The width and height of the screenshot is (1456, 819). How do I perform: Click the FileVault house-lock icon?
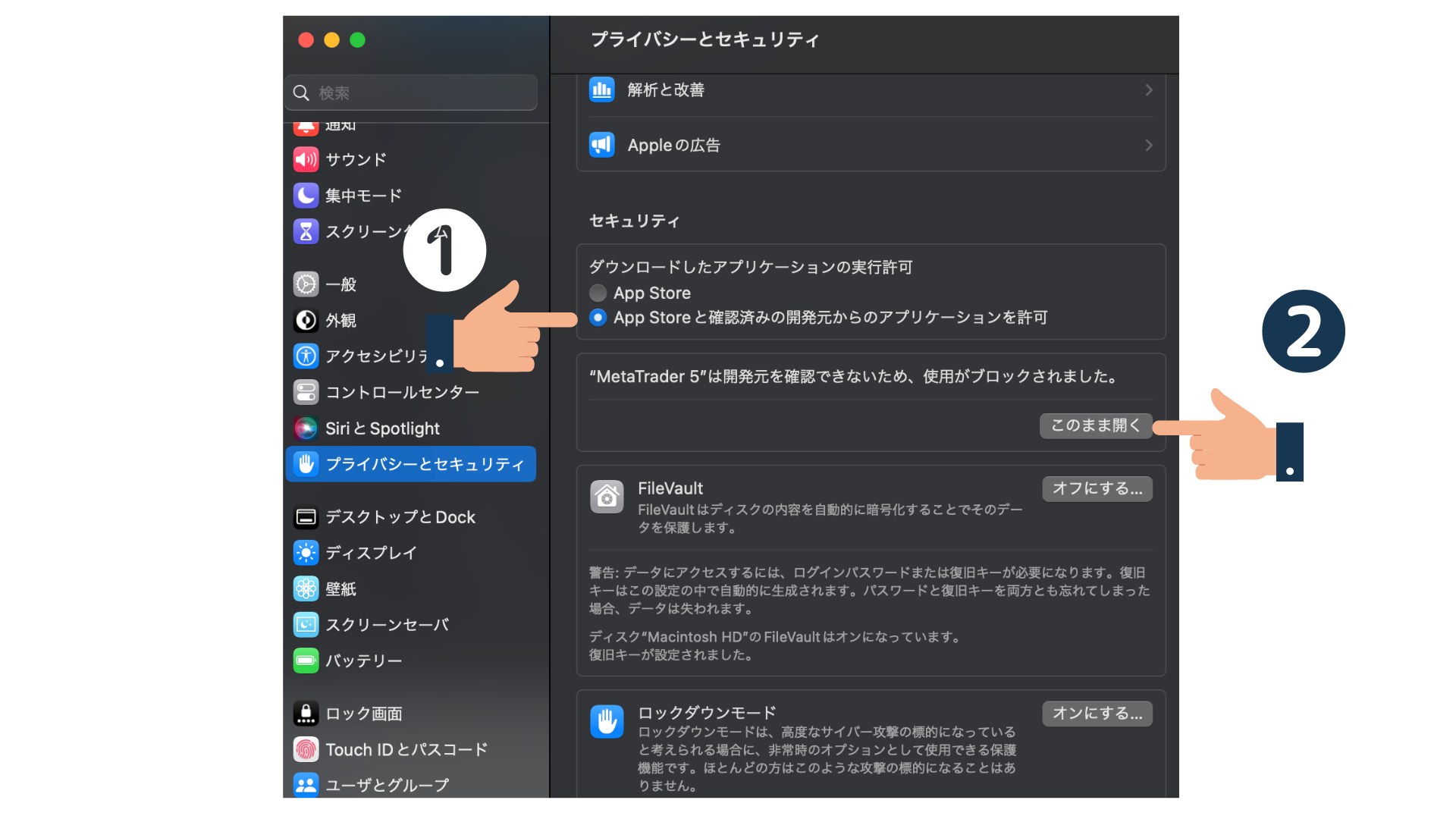[x=607, y=497]
